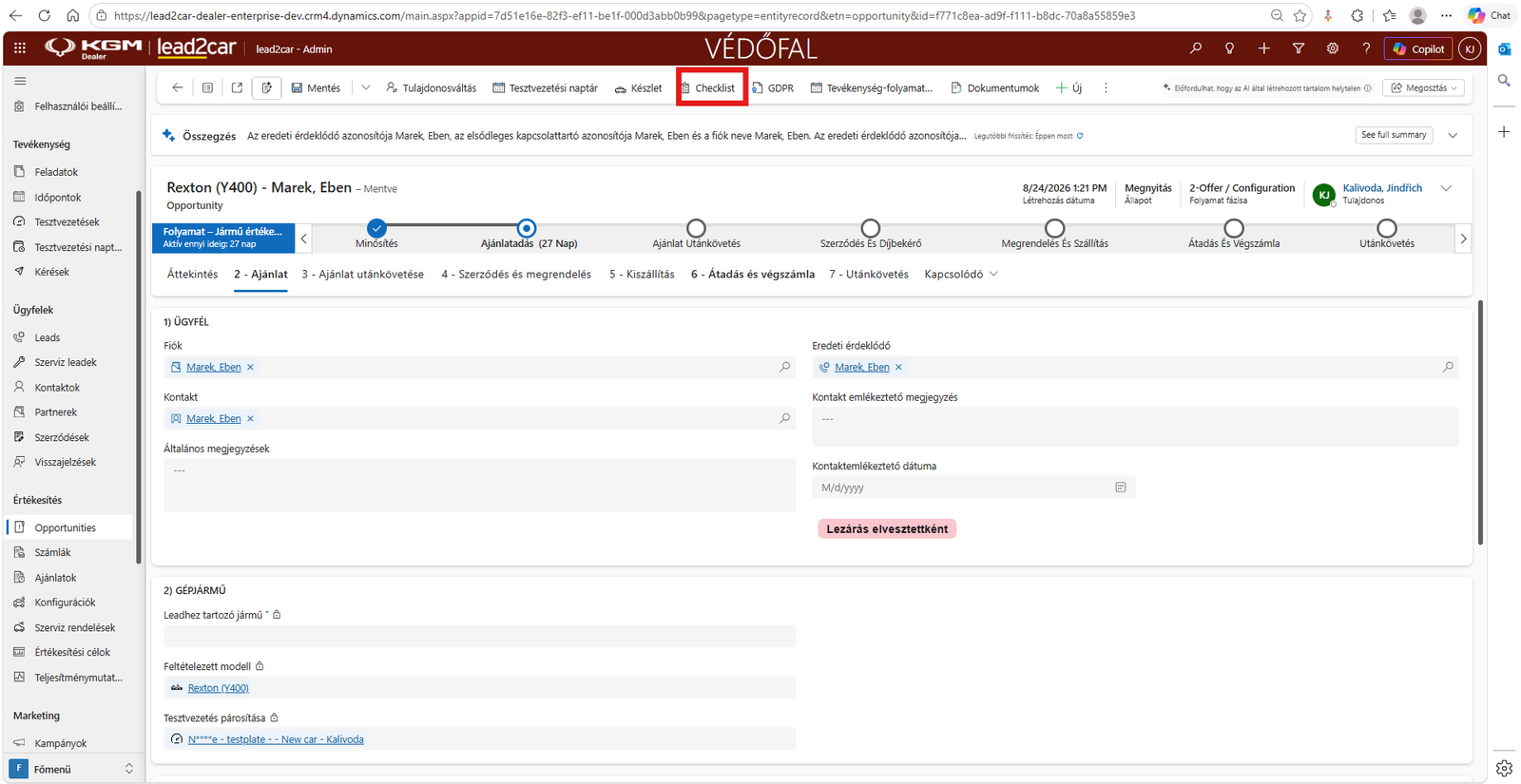Click the Készlet toolbar command
Screen dimensions: 1521x784
(x=638, y=87)
